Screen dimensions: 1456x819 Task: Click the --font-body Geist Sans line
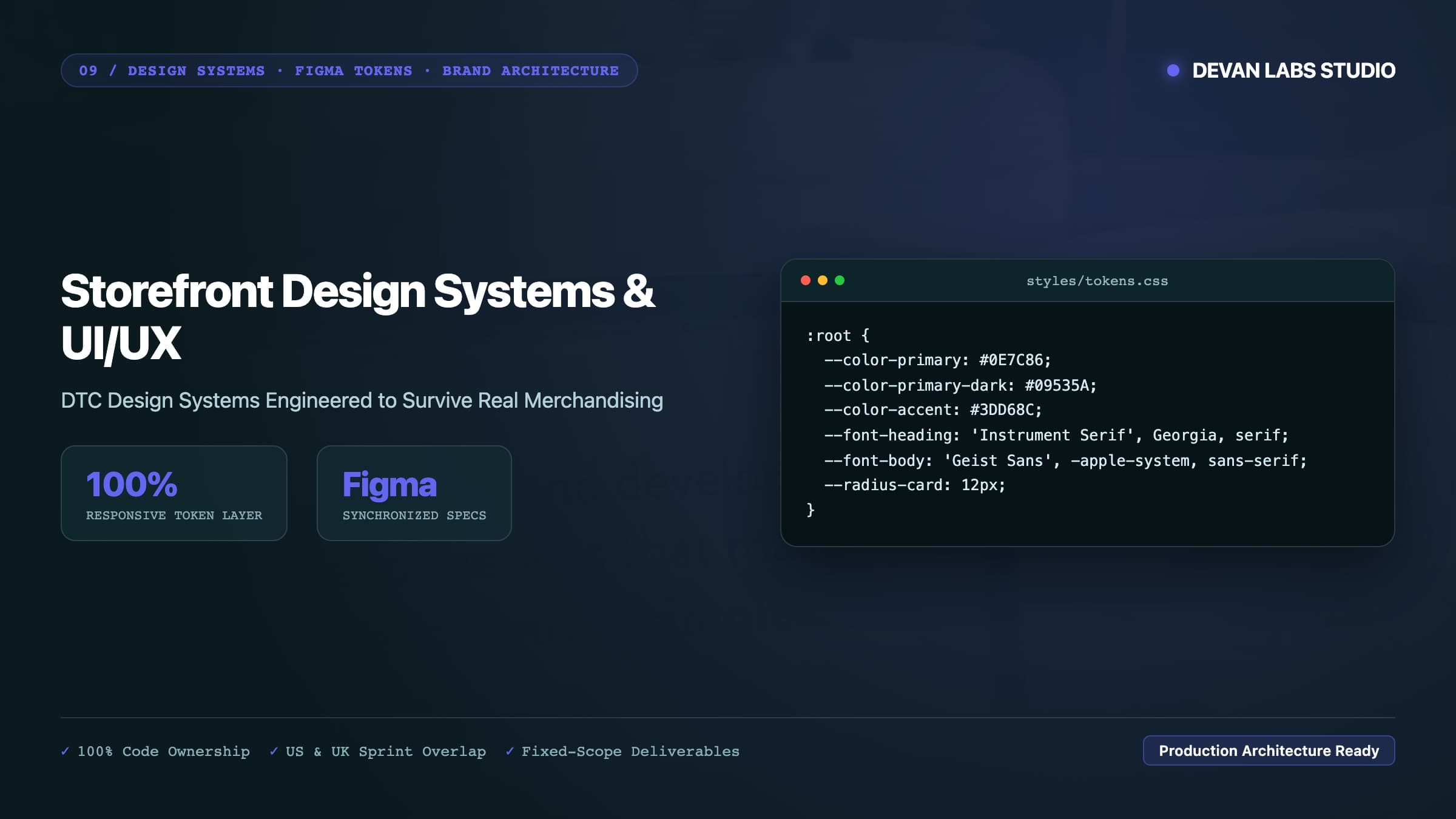pos(1065,460)
